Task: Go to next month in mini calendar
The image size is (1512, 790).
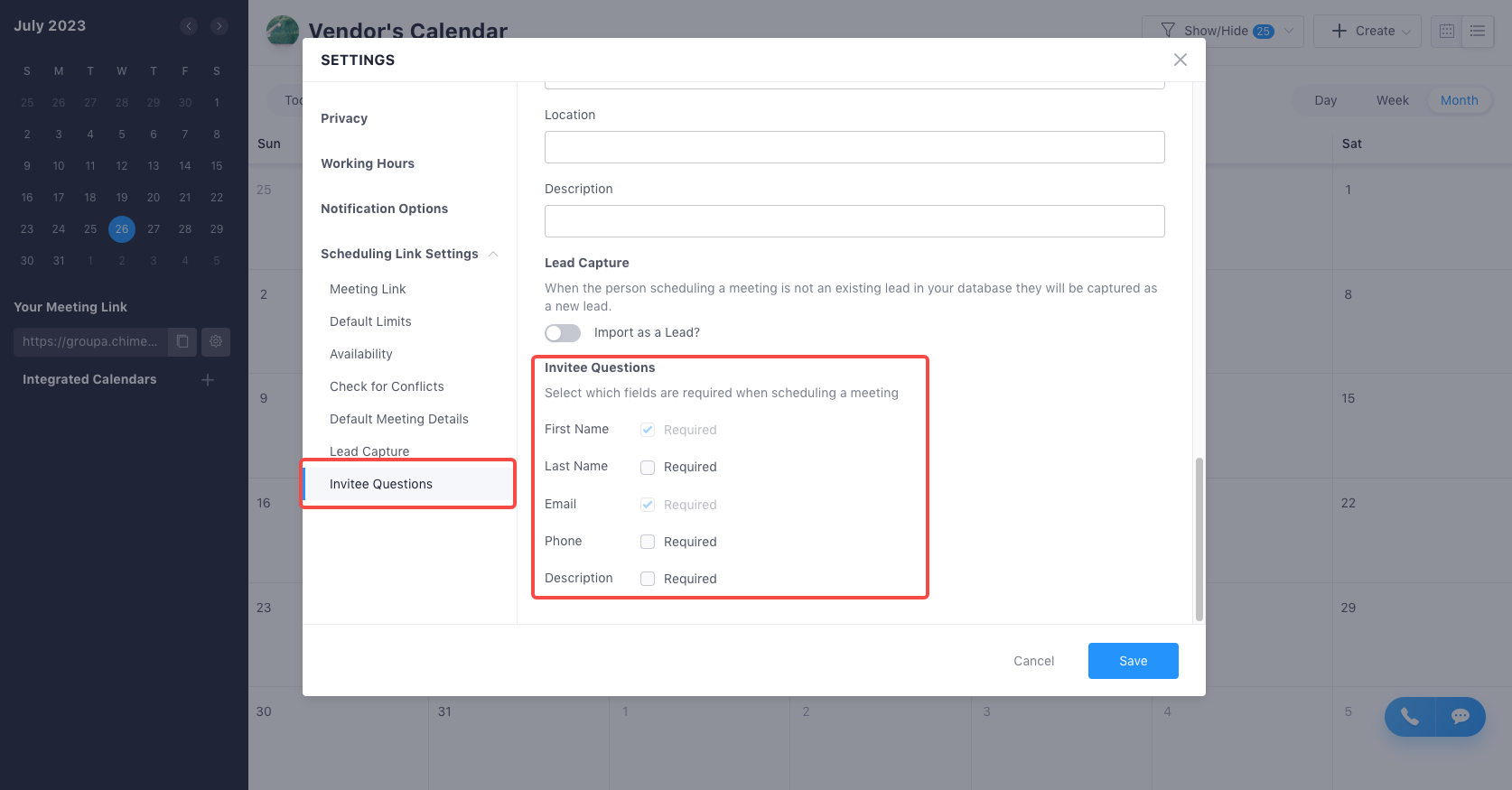Action: (219, 26)
